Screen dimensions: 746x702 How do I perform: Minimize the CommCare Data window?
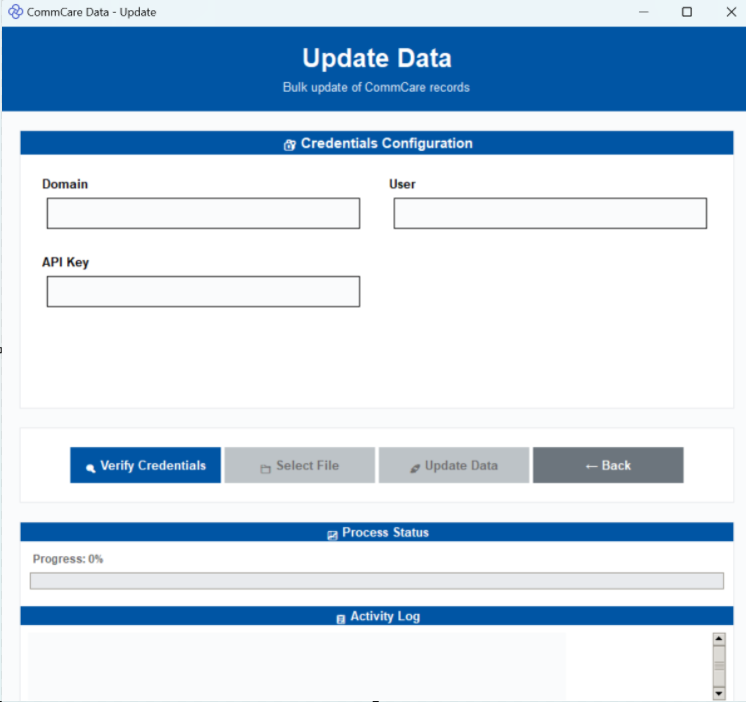pos(644,12)
